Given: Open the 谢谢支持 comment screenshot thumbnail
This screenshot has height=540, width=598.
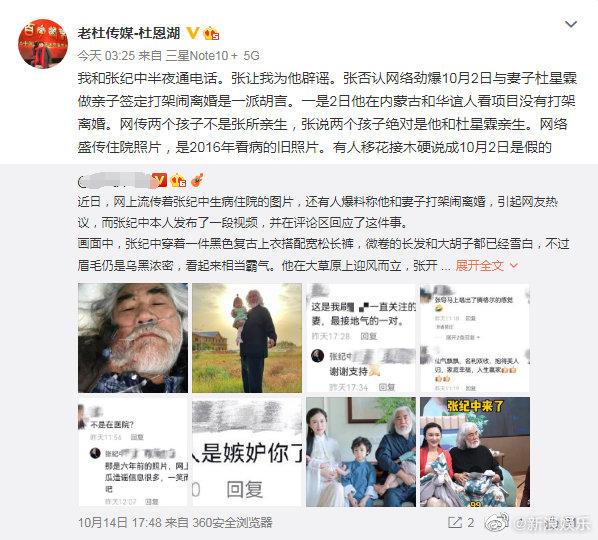Looking at the screenshot, I should pyautogui.click(x=361, y=338).
